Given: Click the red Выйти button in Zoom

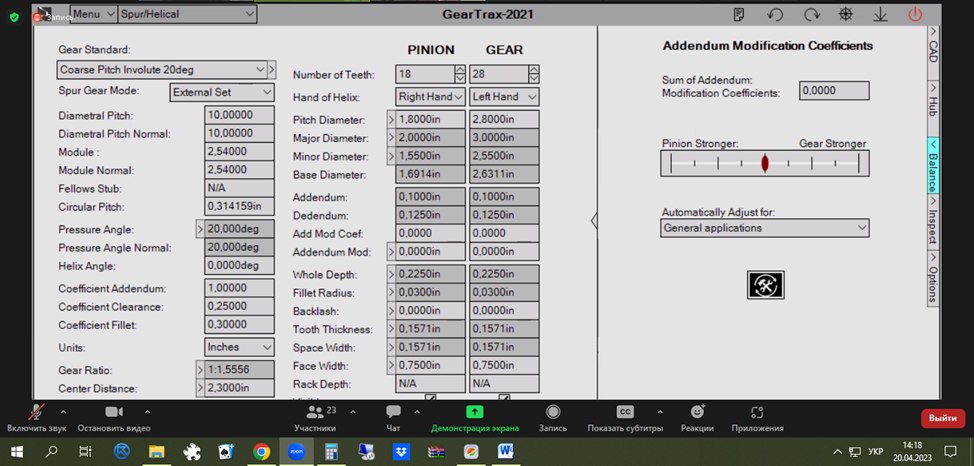Looking at the screenshot, I should pos(942,418).
